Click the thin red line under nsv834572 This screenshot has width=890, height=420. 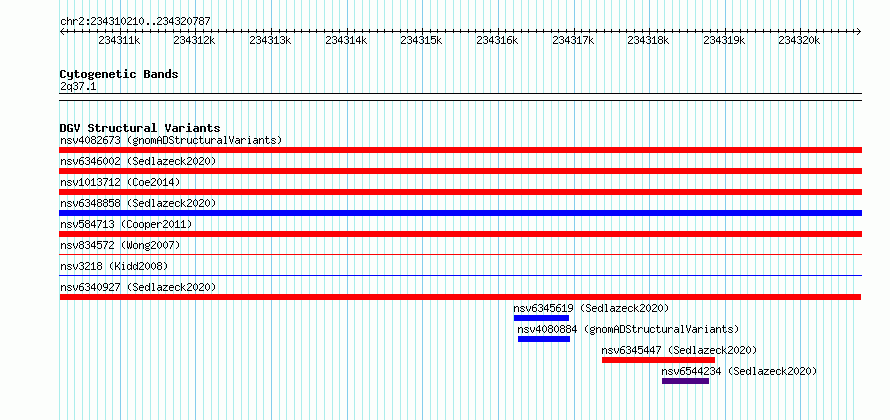[461, 255]
